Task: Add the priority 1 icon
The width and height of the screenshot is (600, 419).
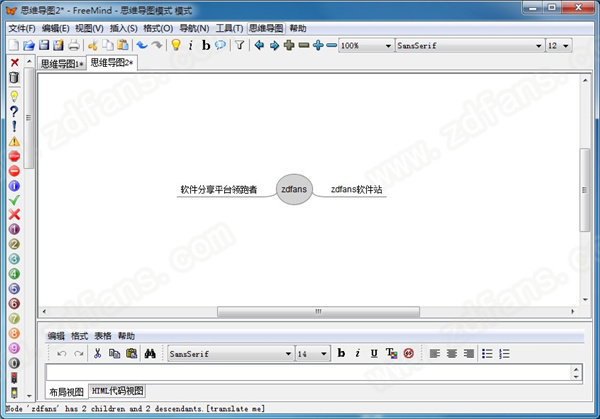Action: pos(14,229)
